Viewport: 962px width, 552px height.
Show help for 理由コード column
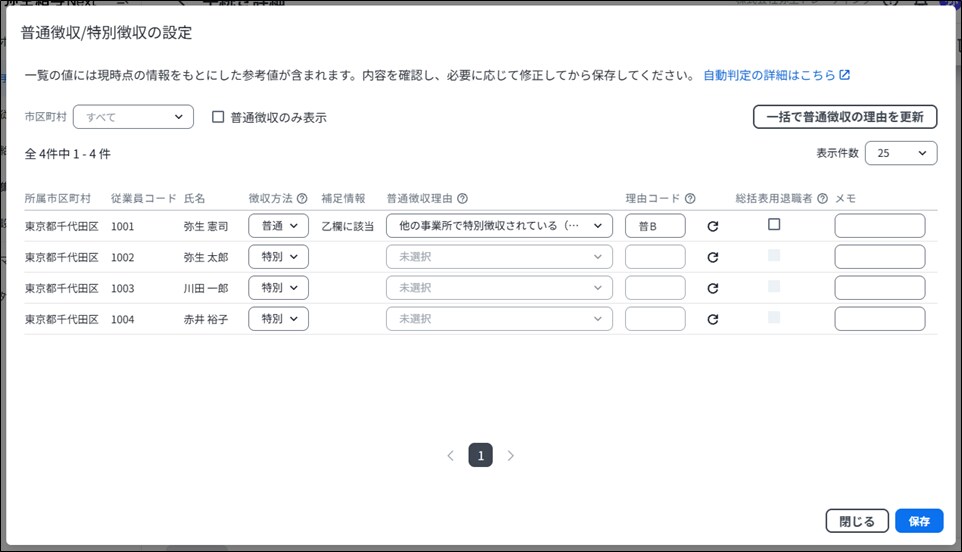(x=690, y=199)
